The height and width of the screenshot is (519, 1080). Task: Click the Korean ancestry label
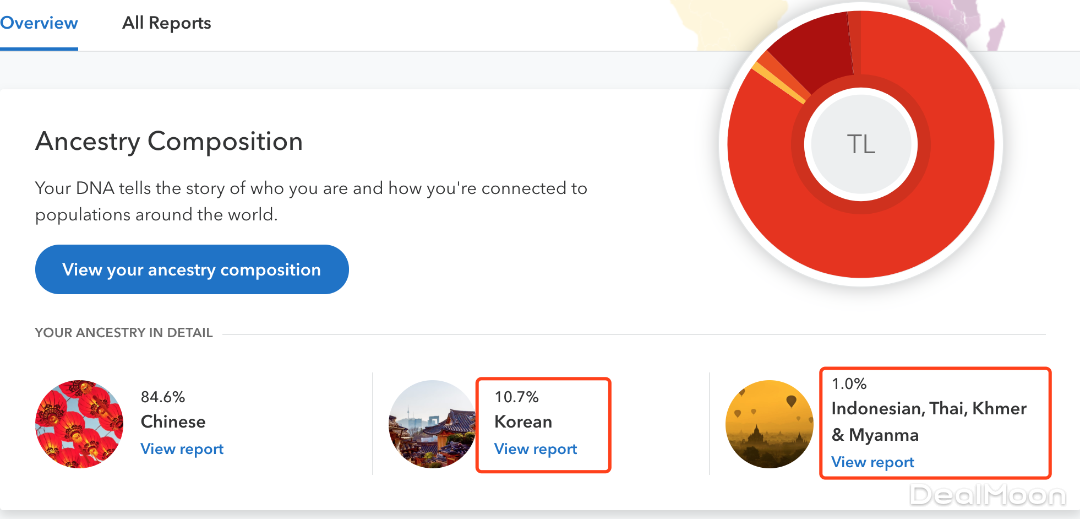coord(523,422)
